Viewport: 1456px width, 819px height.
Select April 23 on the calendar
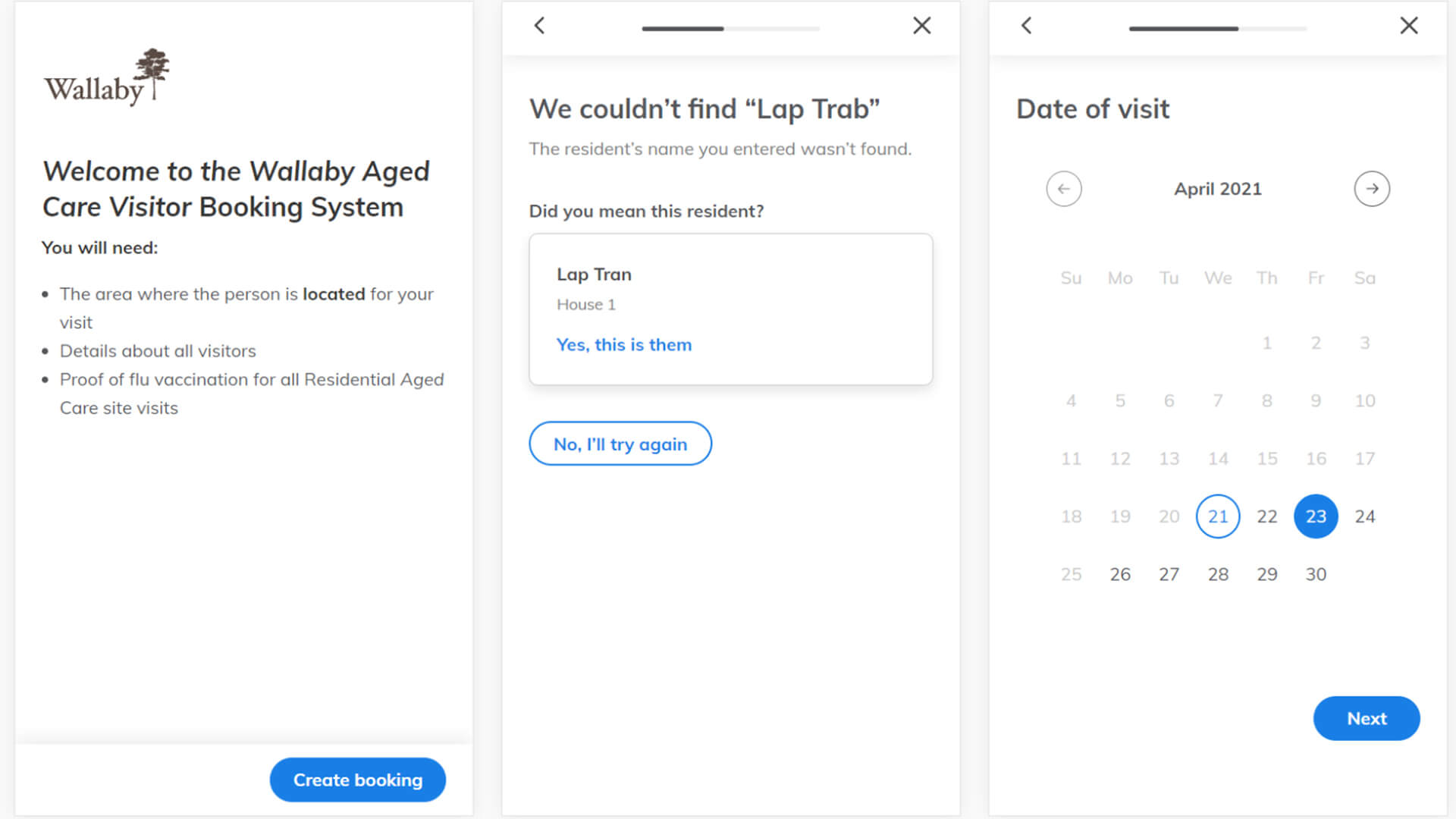pos(1315,516)
